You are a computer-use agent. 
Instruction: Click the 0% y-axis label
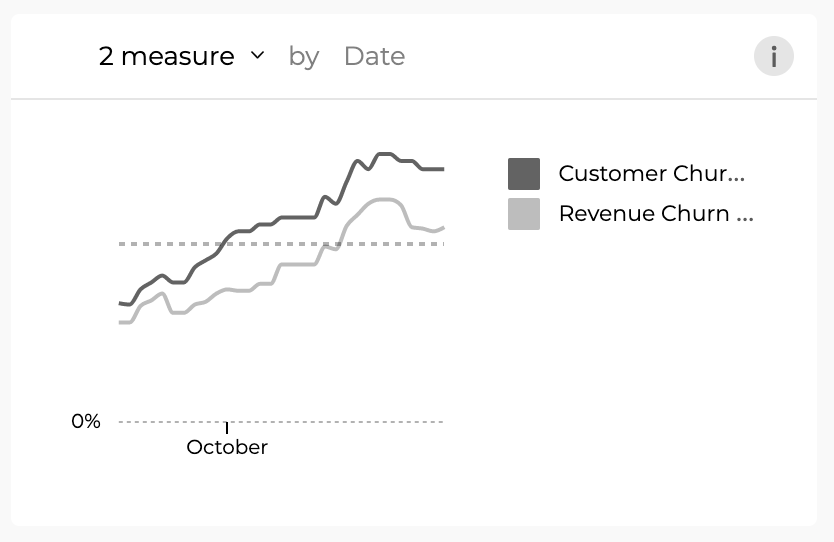[86, 421]
